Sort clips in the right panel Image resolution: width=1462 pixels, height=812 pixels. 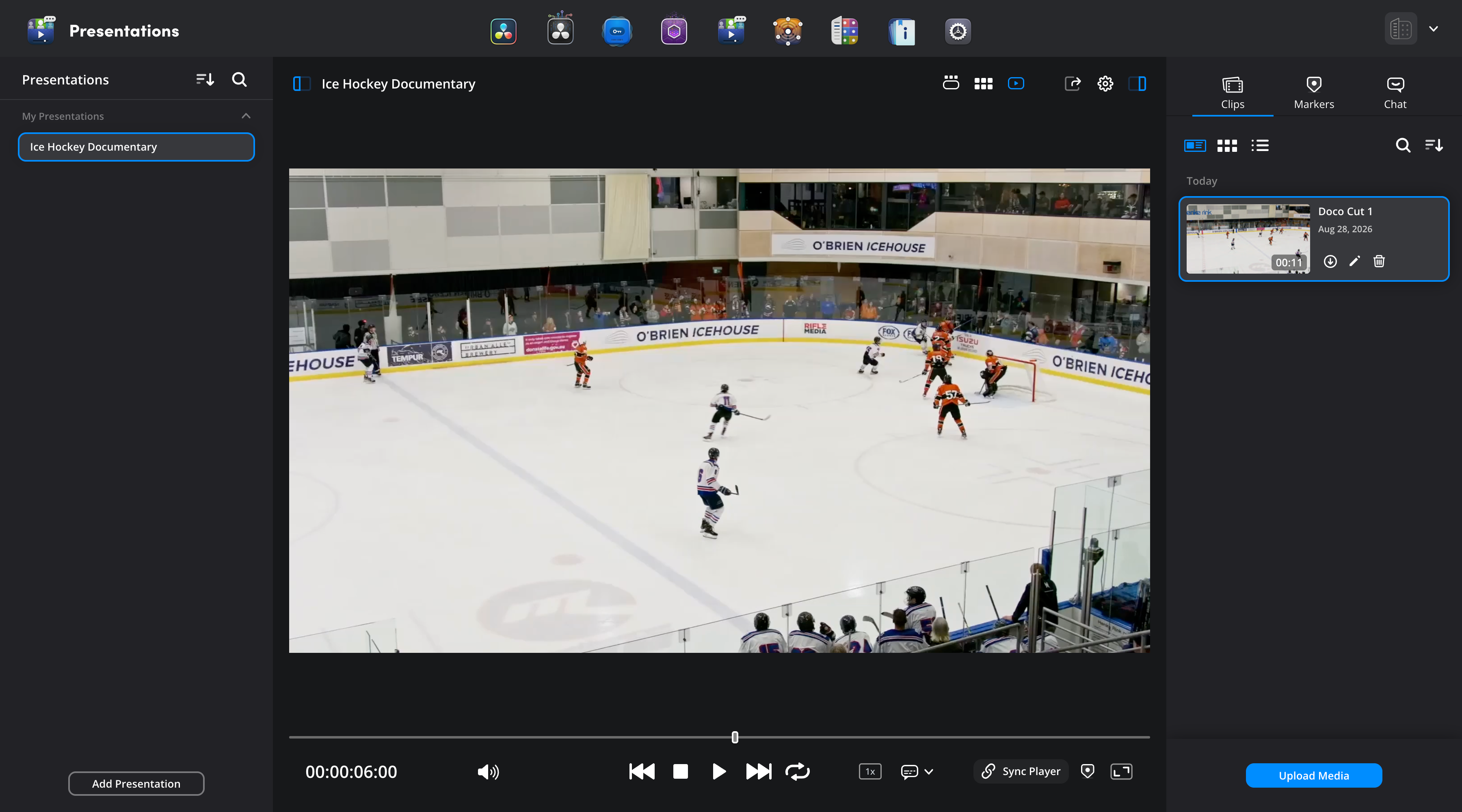pyautogui.click(x=1434, y=145)
